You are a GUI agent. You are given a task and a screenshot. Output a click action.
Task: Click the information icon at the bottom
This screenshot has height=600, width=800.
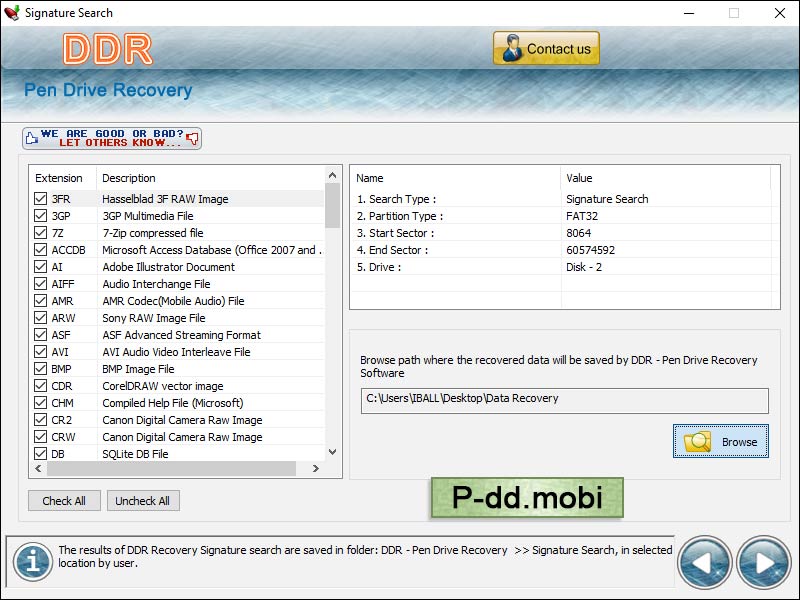[33, 563]
